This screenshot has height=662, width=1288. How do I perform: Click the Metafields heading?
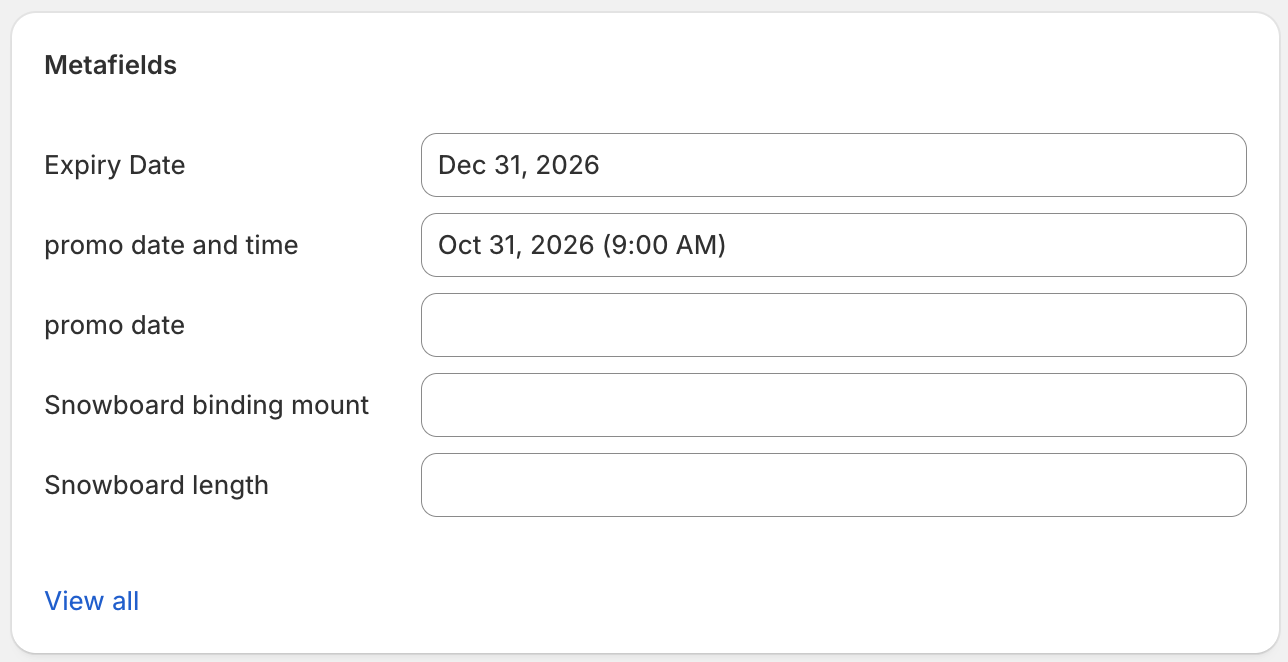pos(110,65)
